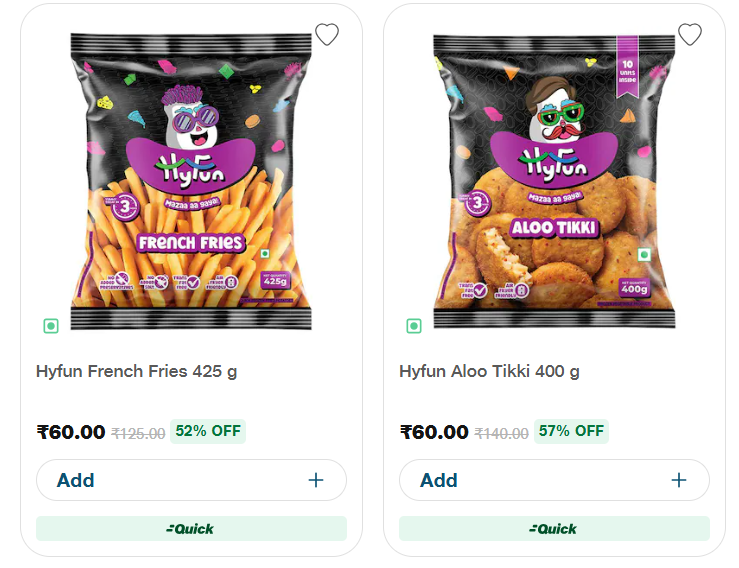Image resolution: width=739 pixels, height=568 pixels.
Task: Click plus icon on French Fries Add button
Action: (x=316, y=480)
